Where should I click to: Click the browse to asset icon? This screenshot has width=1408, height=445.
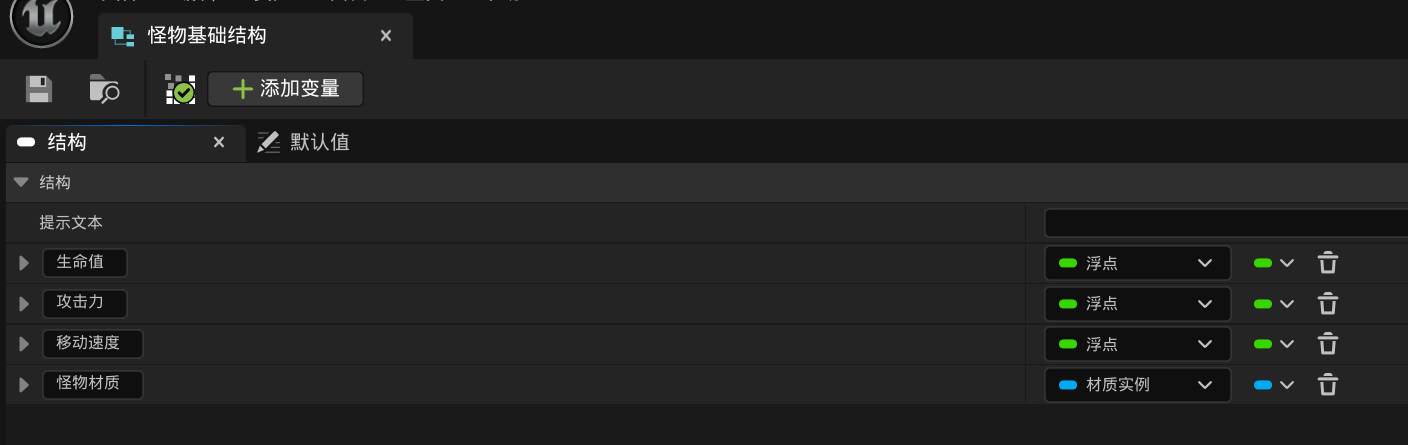tap(104, 89)
